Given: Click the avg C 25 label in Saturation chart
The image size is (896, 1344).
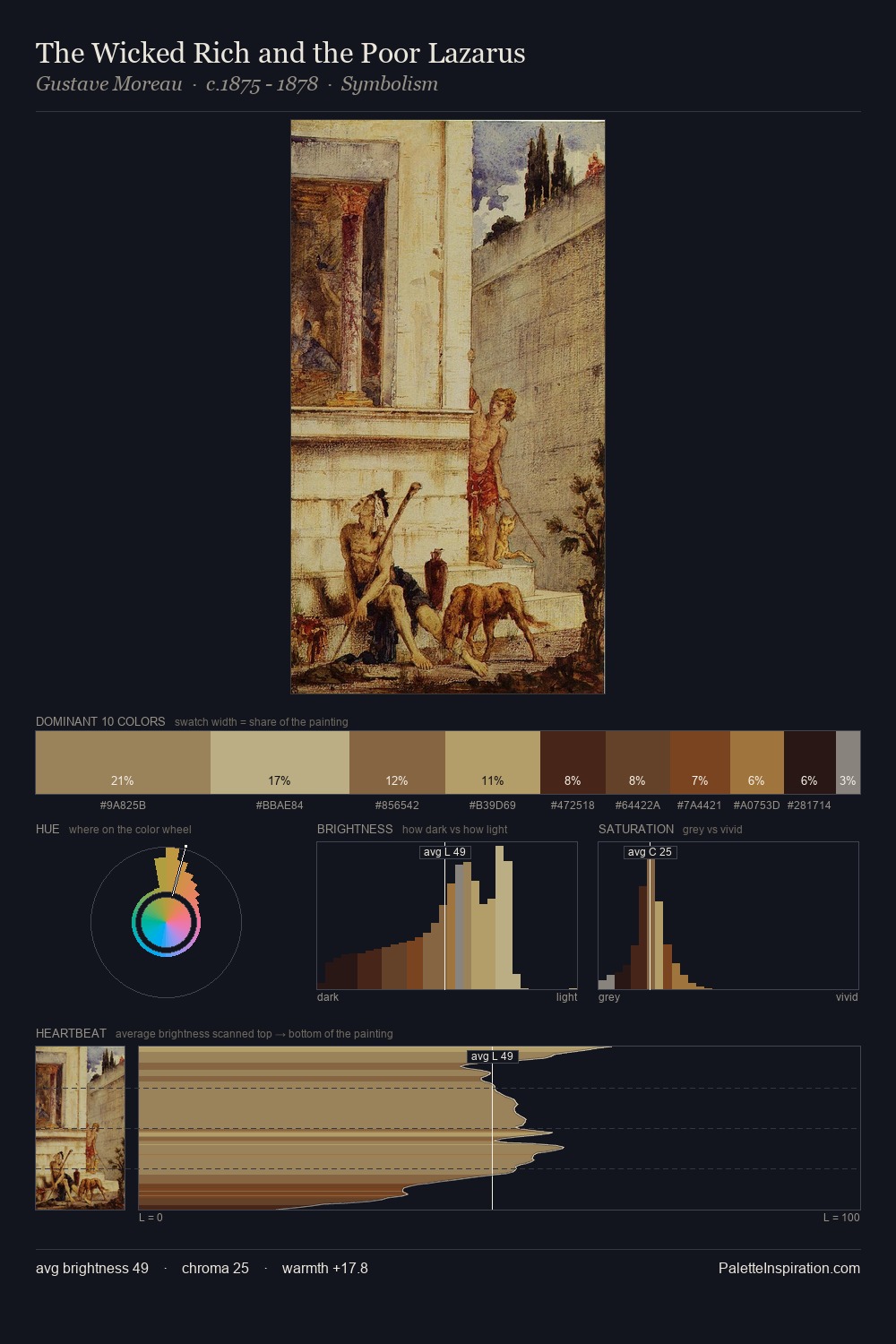Looking at the screenshot, I should pos(650,852).
